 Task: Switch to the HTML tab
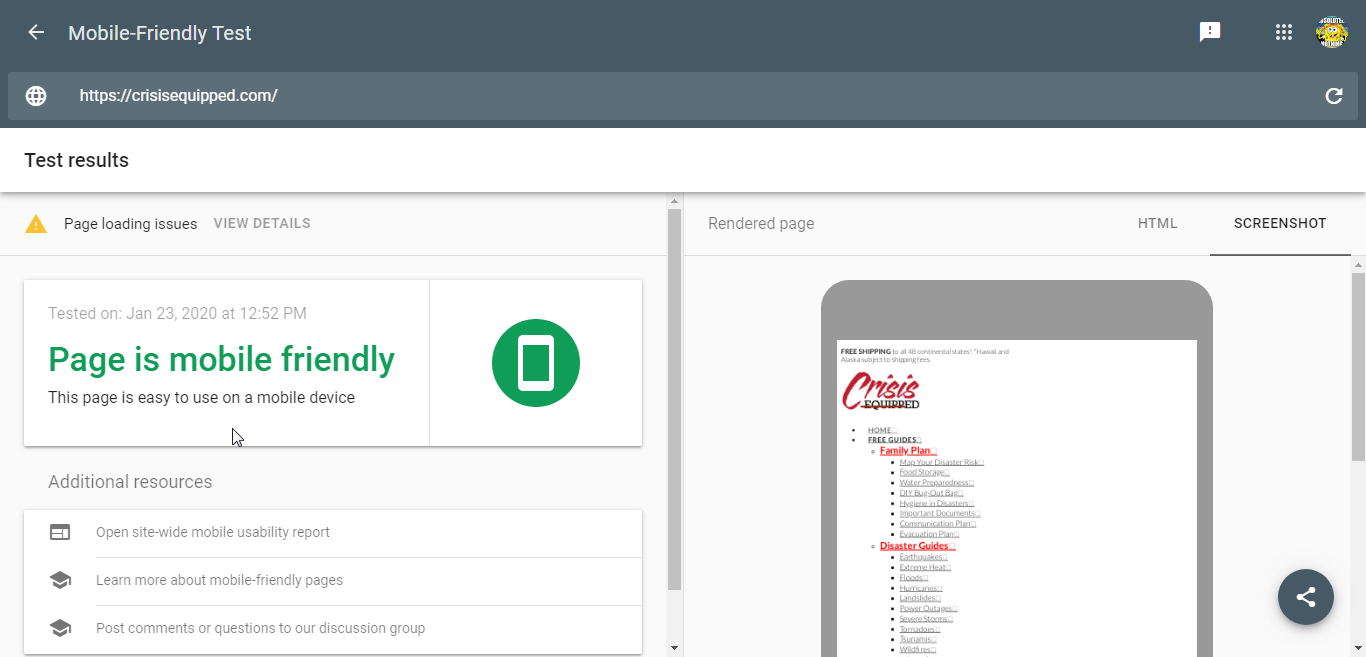tap(1157, 224)
